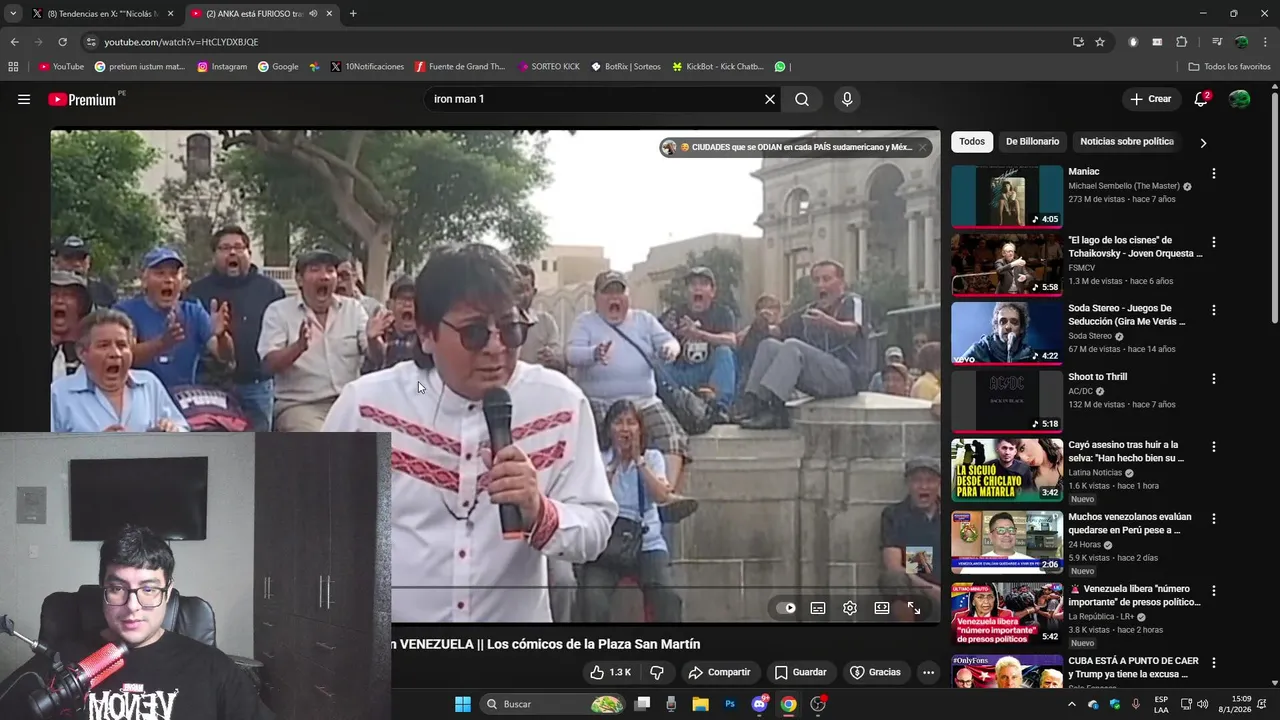Bookmark this page with the star icon

pyautogui.click(x=1100, y=42)
